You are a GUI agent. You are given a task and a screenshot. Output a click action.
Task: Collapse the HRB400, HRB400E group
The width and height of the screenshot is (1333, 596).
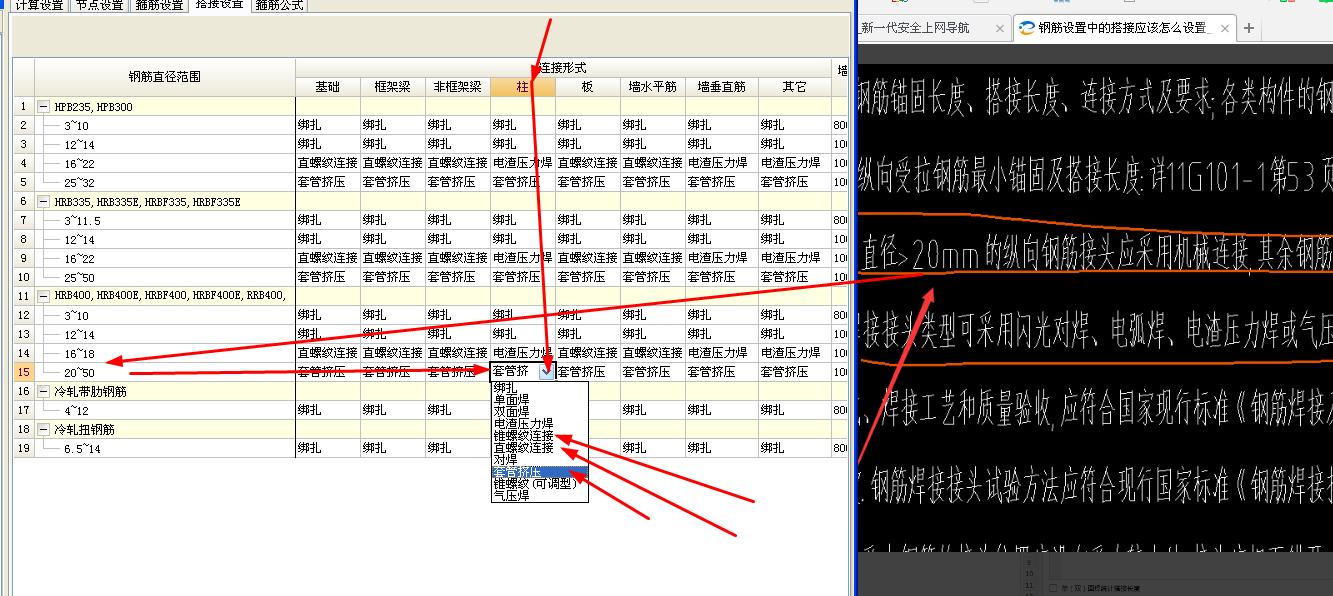coord(43,296)
